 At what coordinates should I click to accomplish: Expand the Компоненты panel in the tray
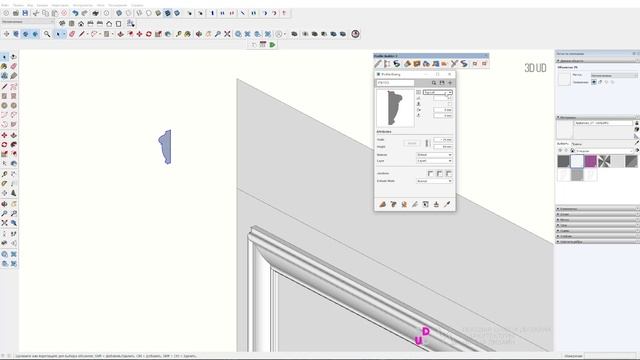pyautogui.click(x=597, y=209)
